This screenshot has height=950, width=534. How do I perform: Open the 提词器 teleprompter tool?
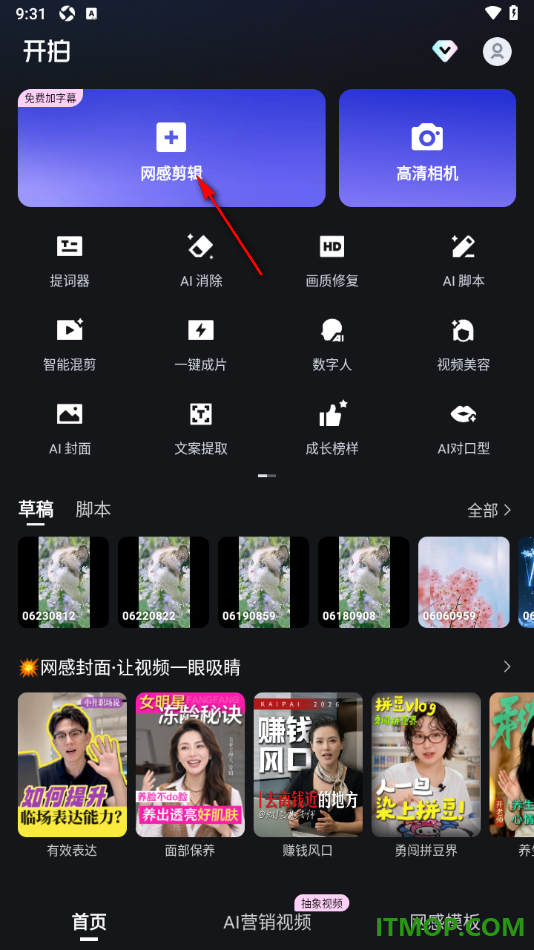point(70,262)
